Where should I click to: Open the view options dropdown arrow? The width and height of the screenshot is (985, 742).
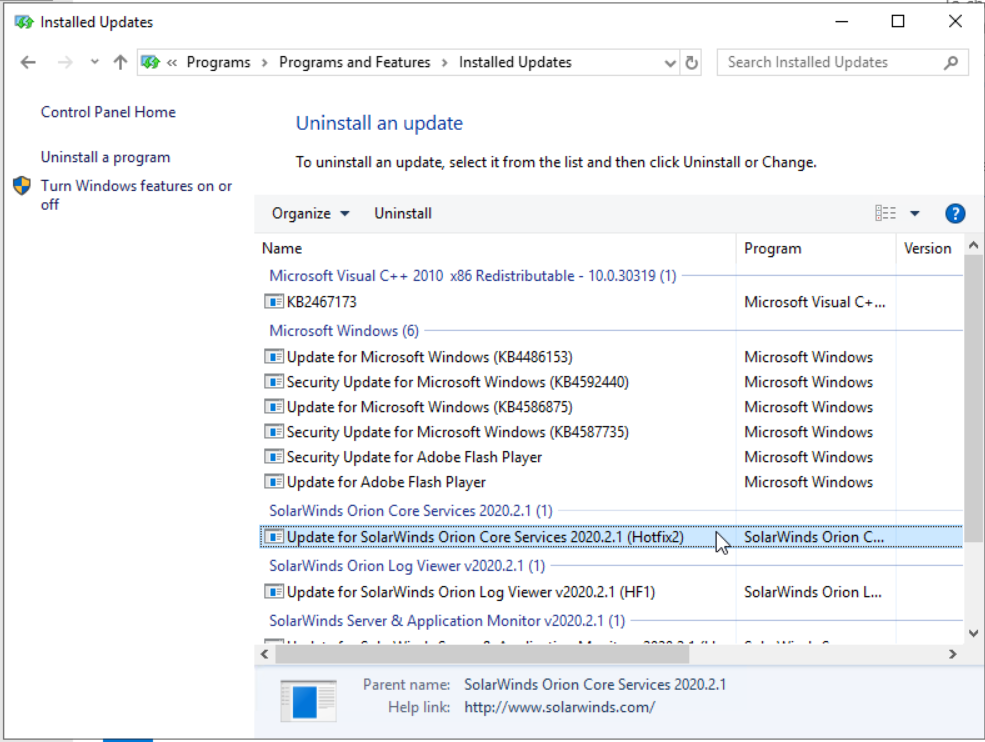(x=915, y=214)
